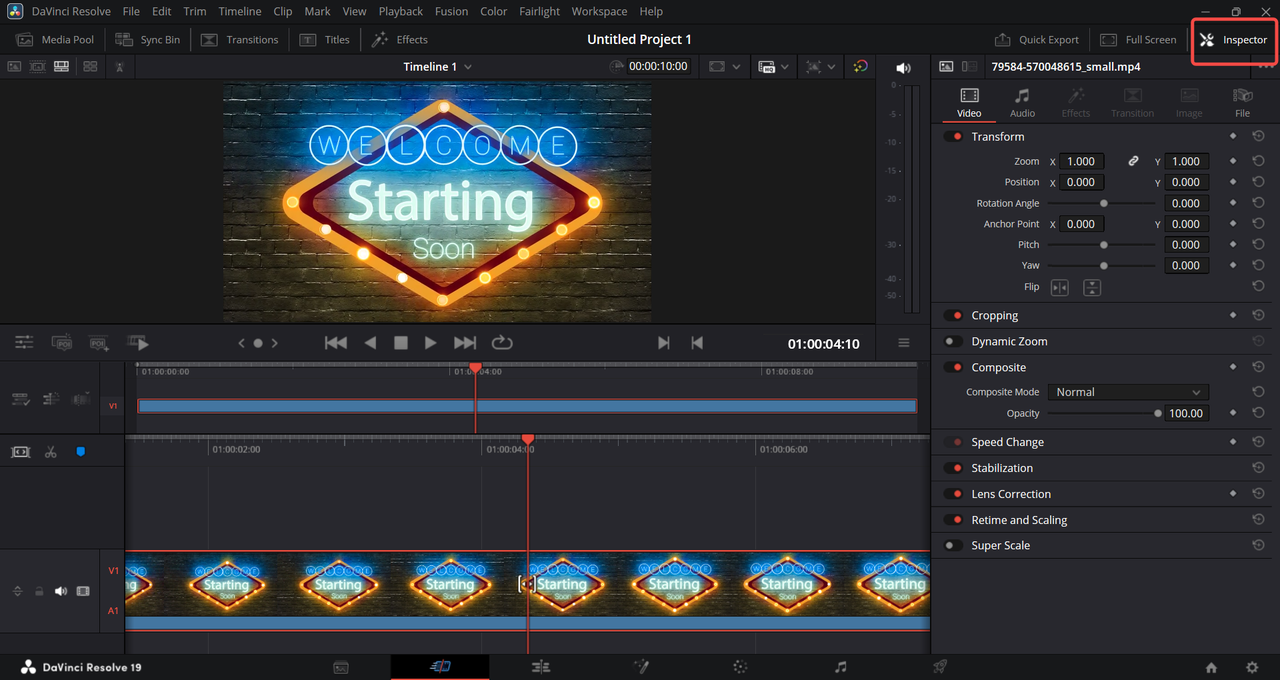
Task: Reset Transform settings with reset arrow
Action: (x=1258, y=137)
